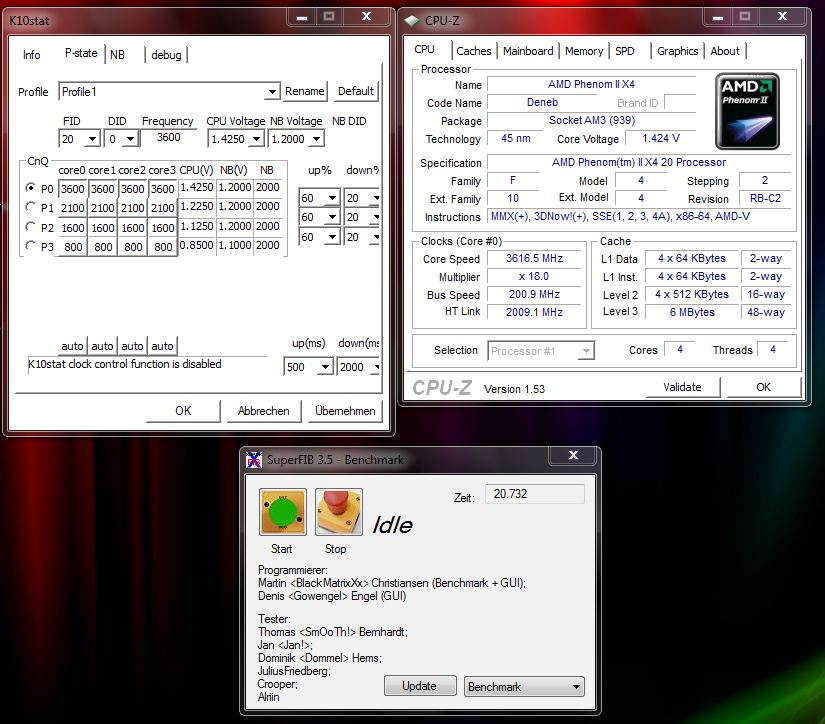This screenshot has width=825, height=724.
Task: Click the Validate button in CPU-Z
Action: tap(682, 387)
